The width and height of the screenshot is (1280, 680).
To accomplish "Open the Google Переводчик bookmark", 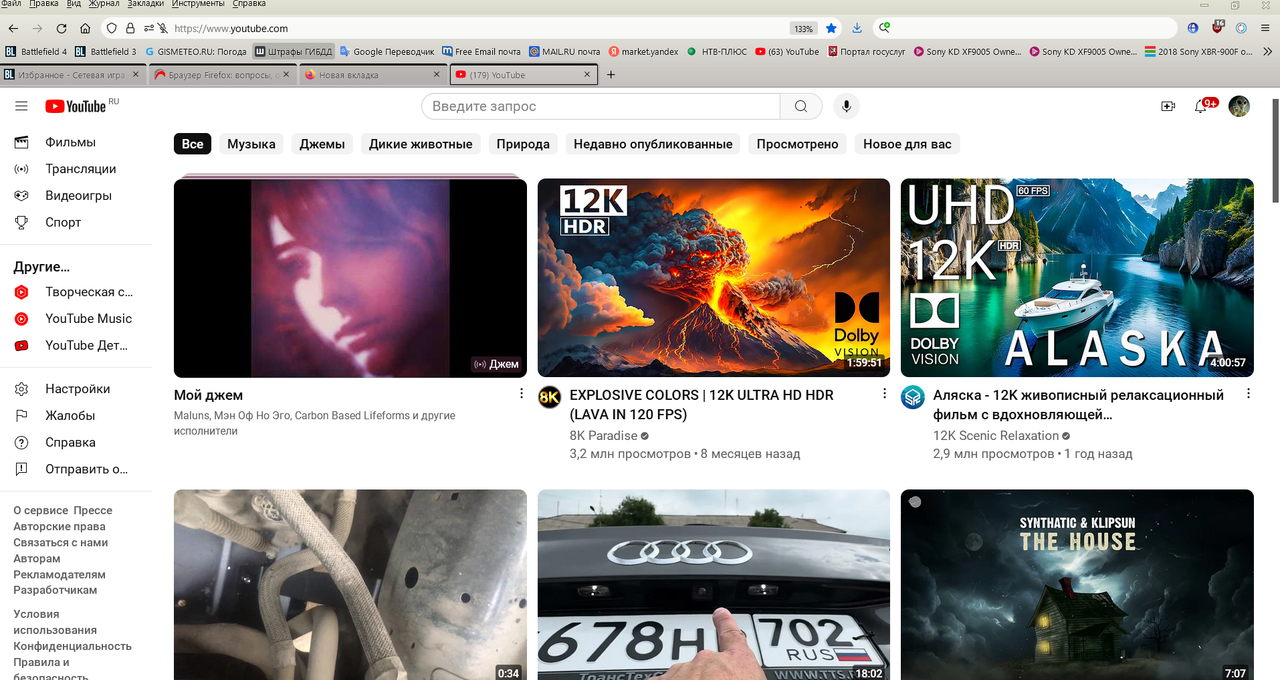I will [387, 51].
